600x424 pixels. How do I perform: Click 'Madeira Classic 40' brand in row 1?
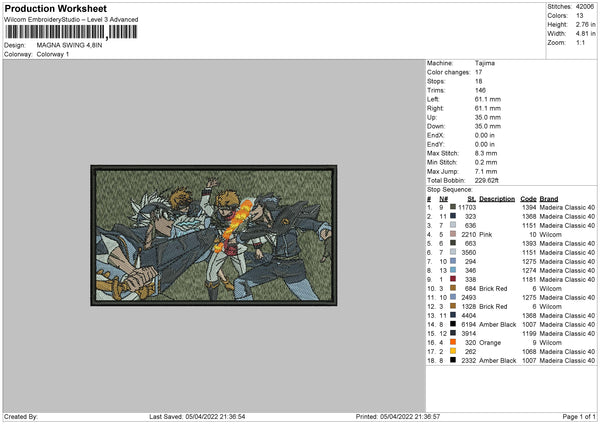pos(567,207)
